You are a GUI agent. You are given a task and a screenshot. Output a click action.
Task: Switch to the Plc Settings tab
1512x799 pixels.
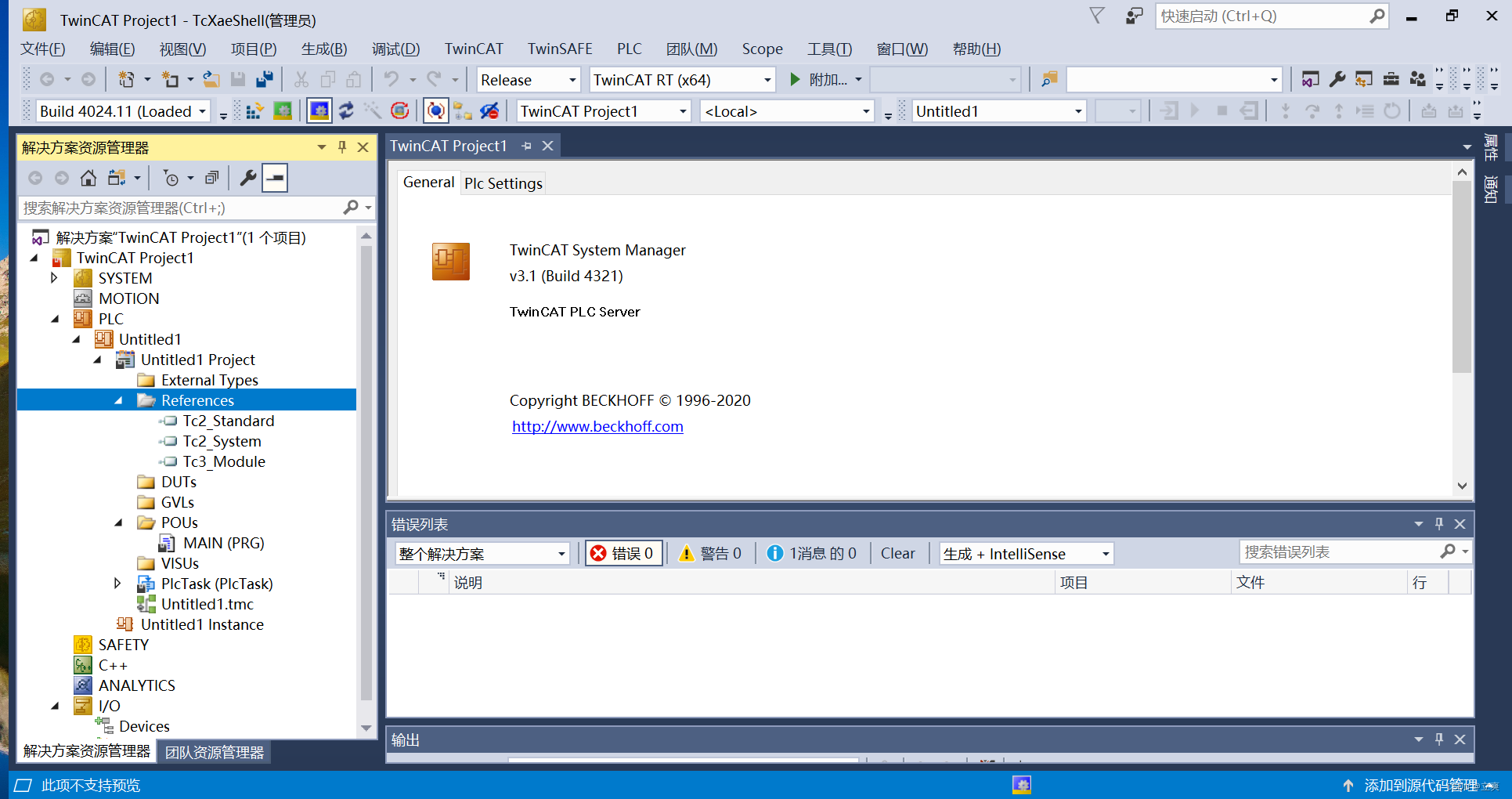pos(503,183)
